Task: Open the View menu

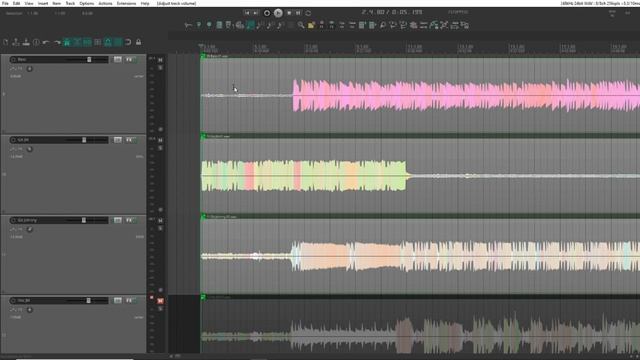Action: [29, 3]
